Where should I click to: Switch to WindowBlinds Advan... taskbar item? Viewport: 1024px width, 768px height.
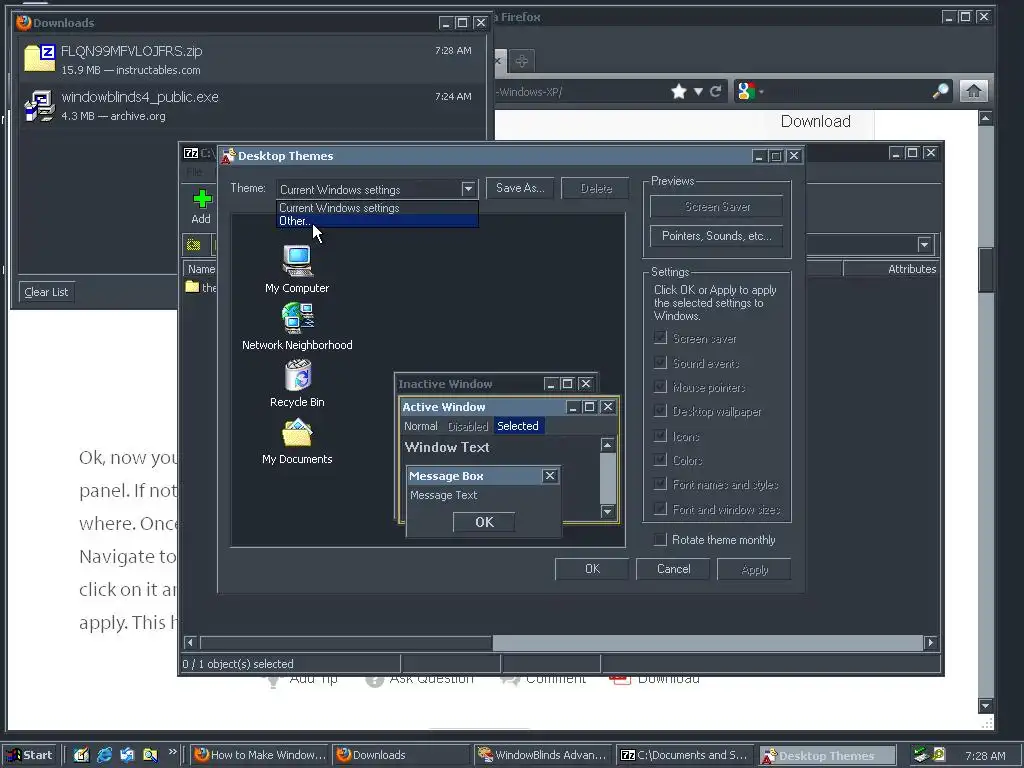542,755
